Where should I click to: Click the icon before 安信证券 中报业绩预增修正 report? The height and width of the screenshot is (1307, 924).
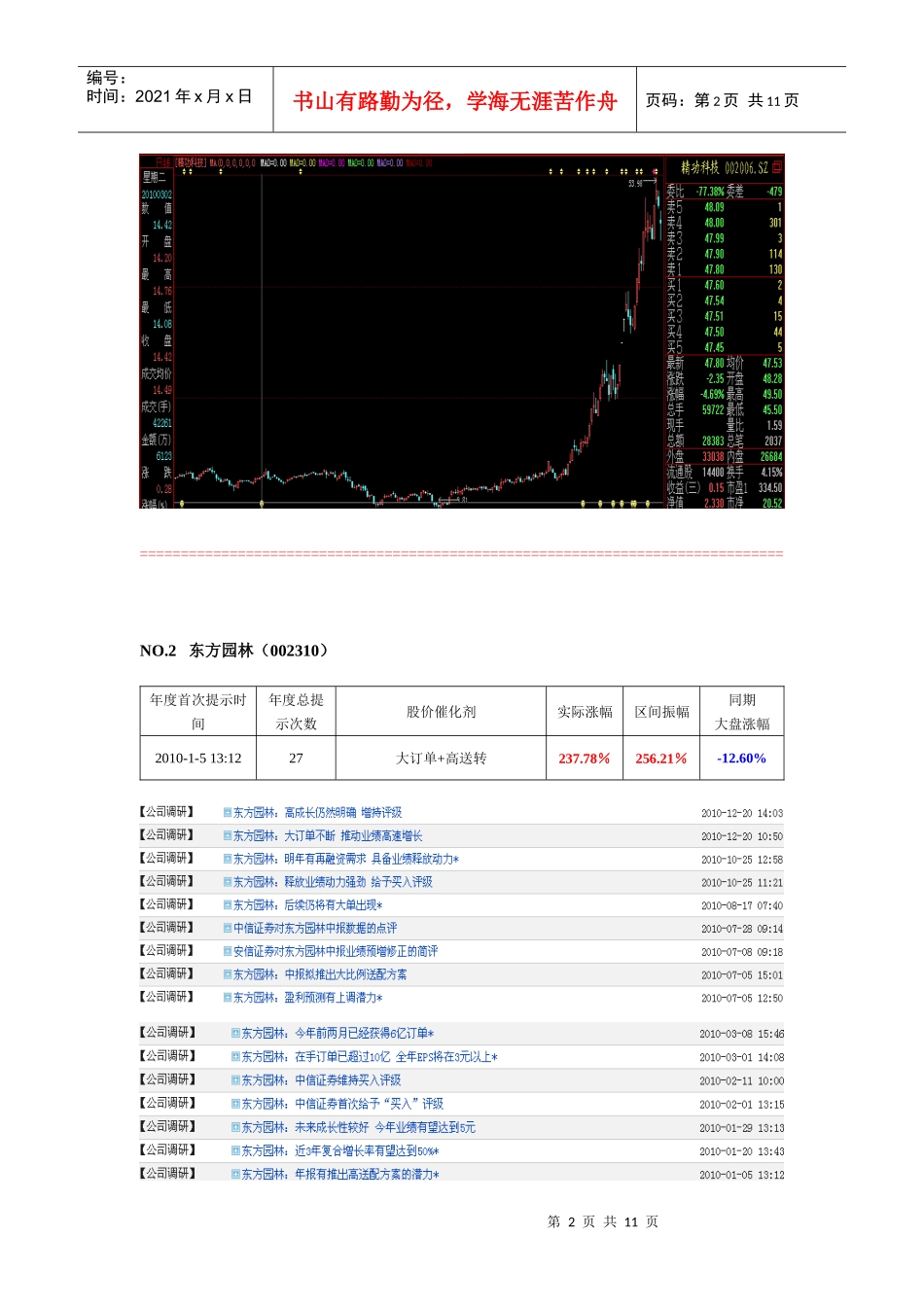tap(228, 951)
